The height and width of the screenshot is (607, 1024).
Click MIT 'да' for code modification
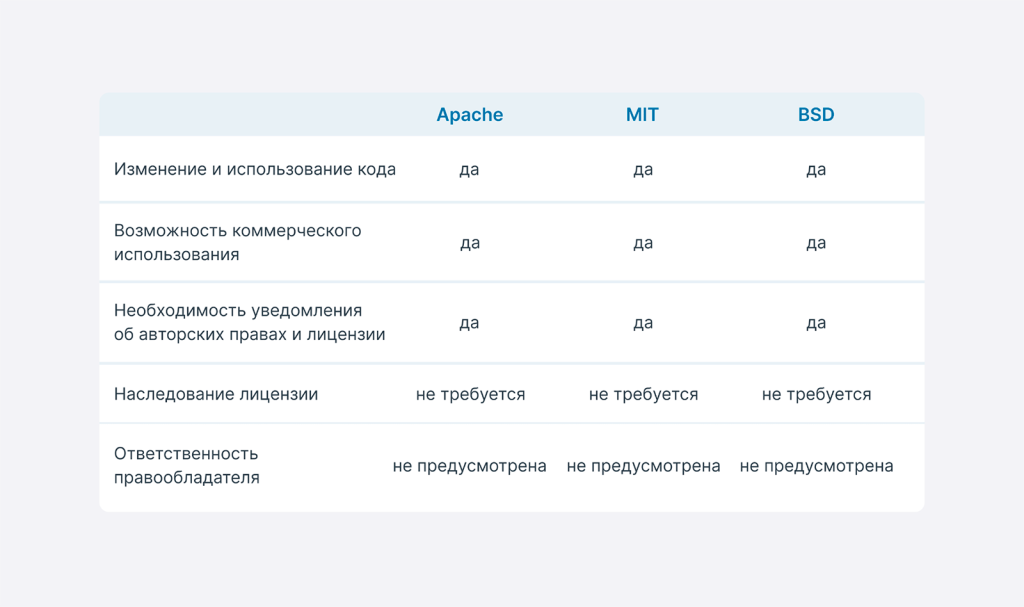tap(643, 170)
